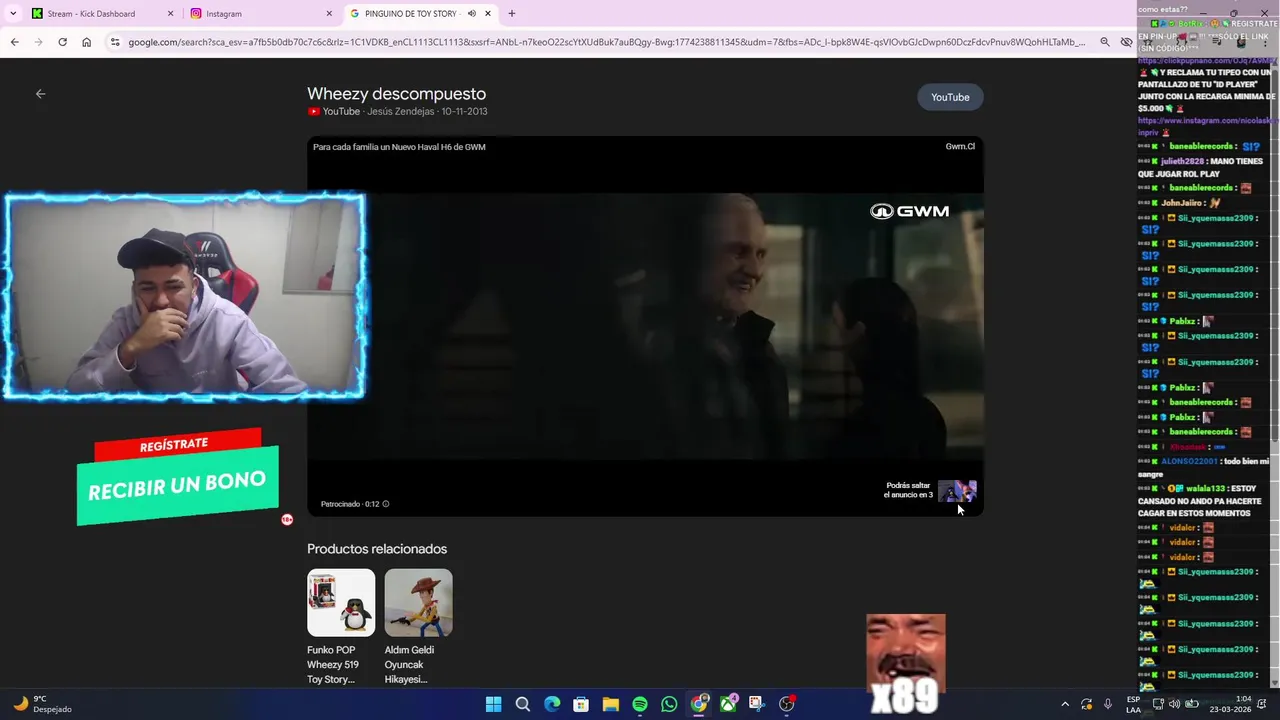Open Microsoft Store from the taskbar

(581, 704)
